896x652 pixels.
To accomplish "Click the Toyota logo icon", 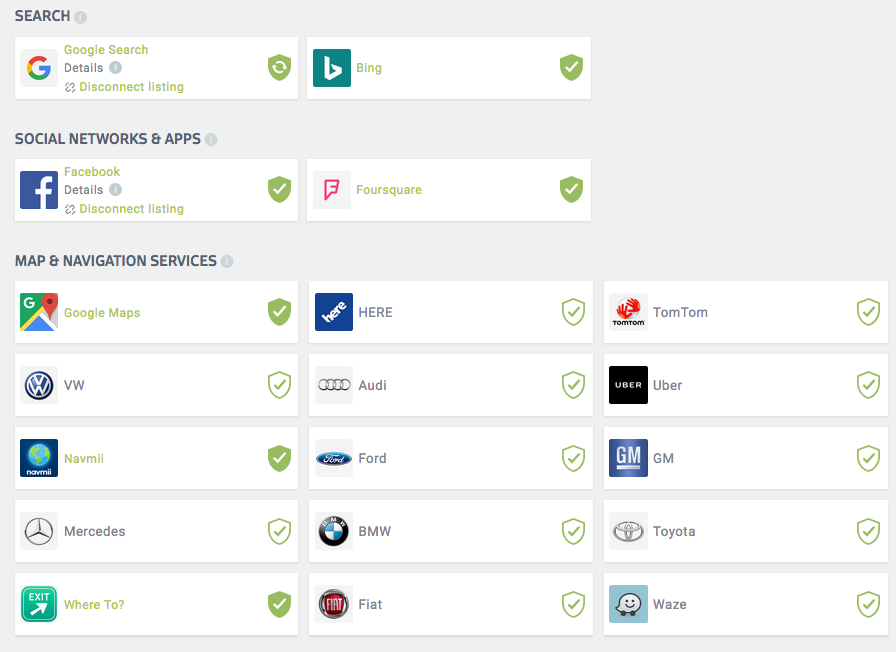I will click(629, 531).
